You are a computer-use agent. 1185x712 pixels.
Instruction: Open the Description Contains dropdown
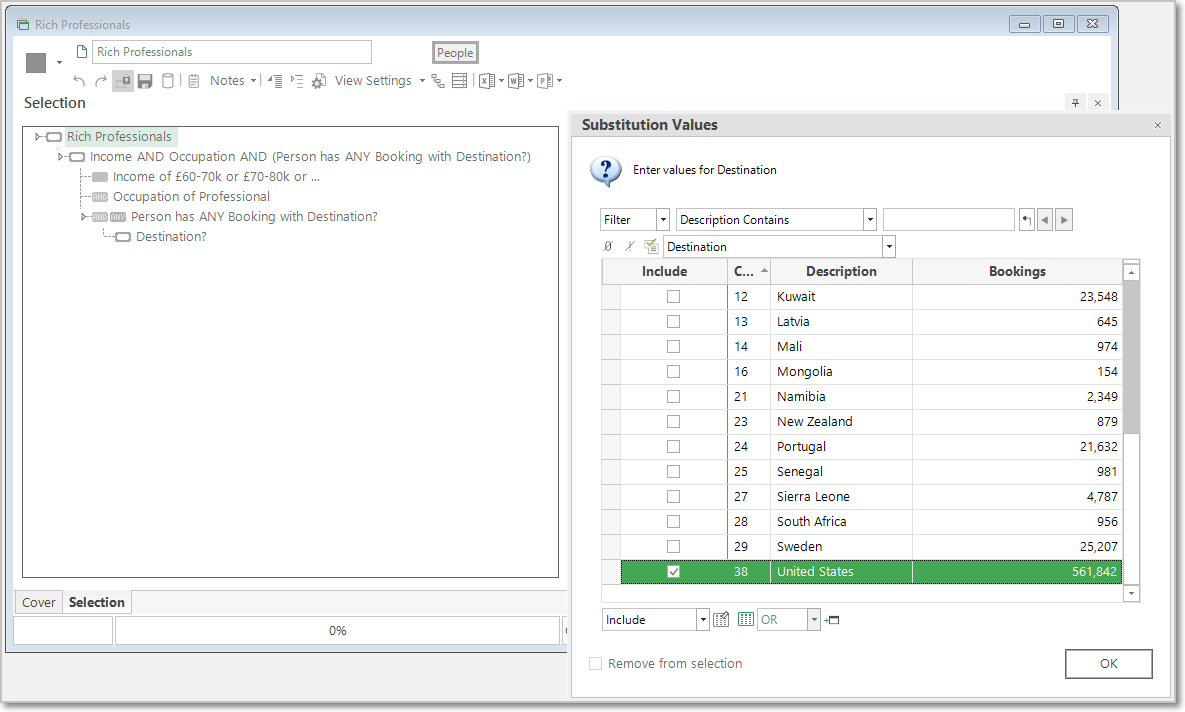870,220
